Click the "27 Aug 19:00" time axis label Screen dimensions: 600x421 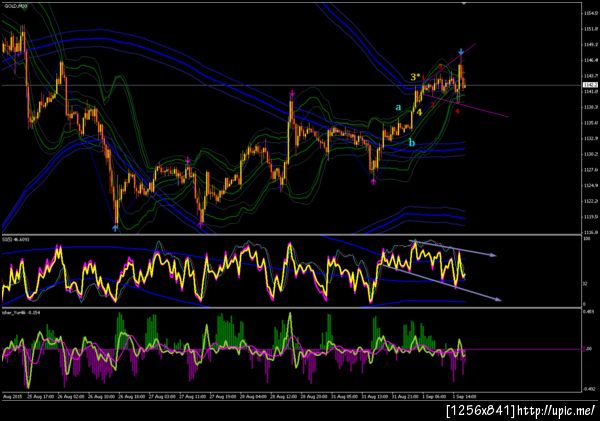coord(223,397)
